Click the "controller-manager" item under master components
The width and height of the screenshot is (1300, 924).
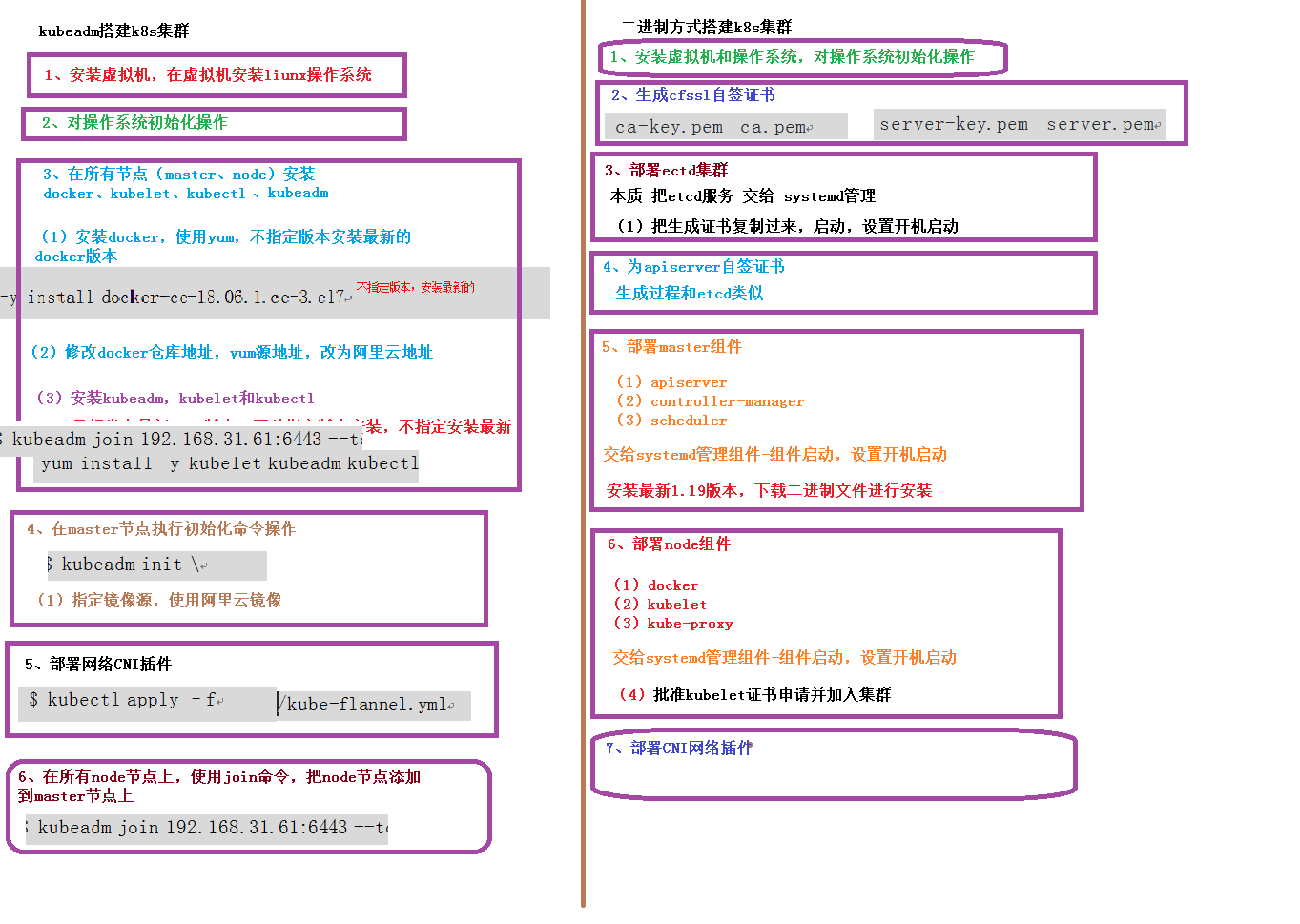727,402
